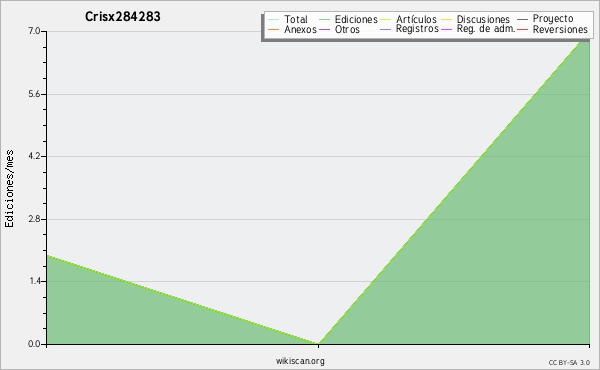This screenshot has width=600, height=370.
Task: Click the 7.0 y-axis value
Action: 34,31
